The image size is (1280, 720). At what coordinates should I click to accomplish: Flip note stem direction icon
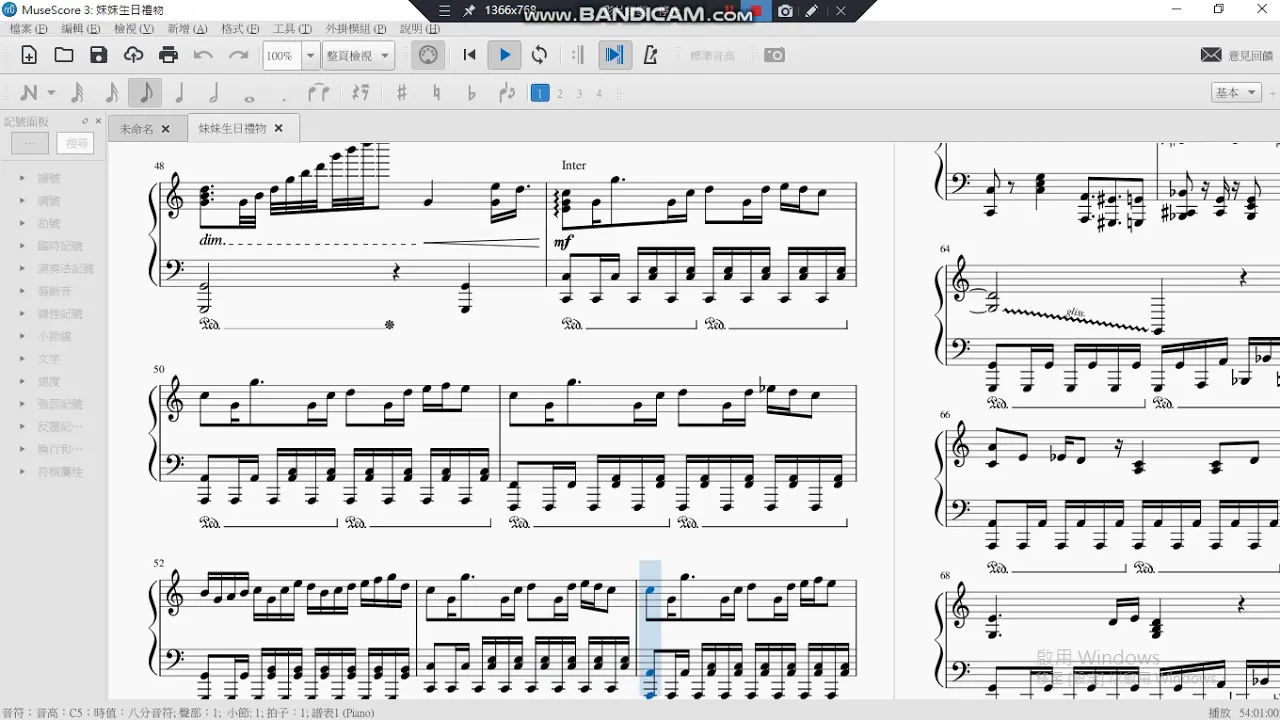(x=507, y=93)
